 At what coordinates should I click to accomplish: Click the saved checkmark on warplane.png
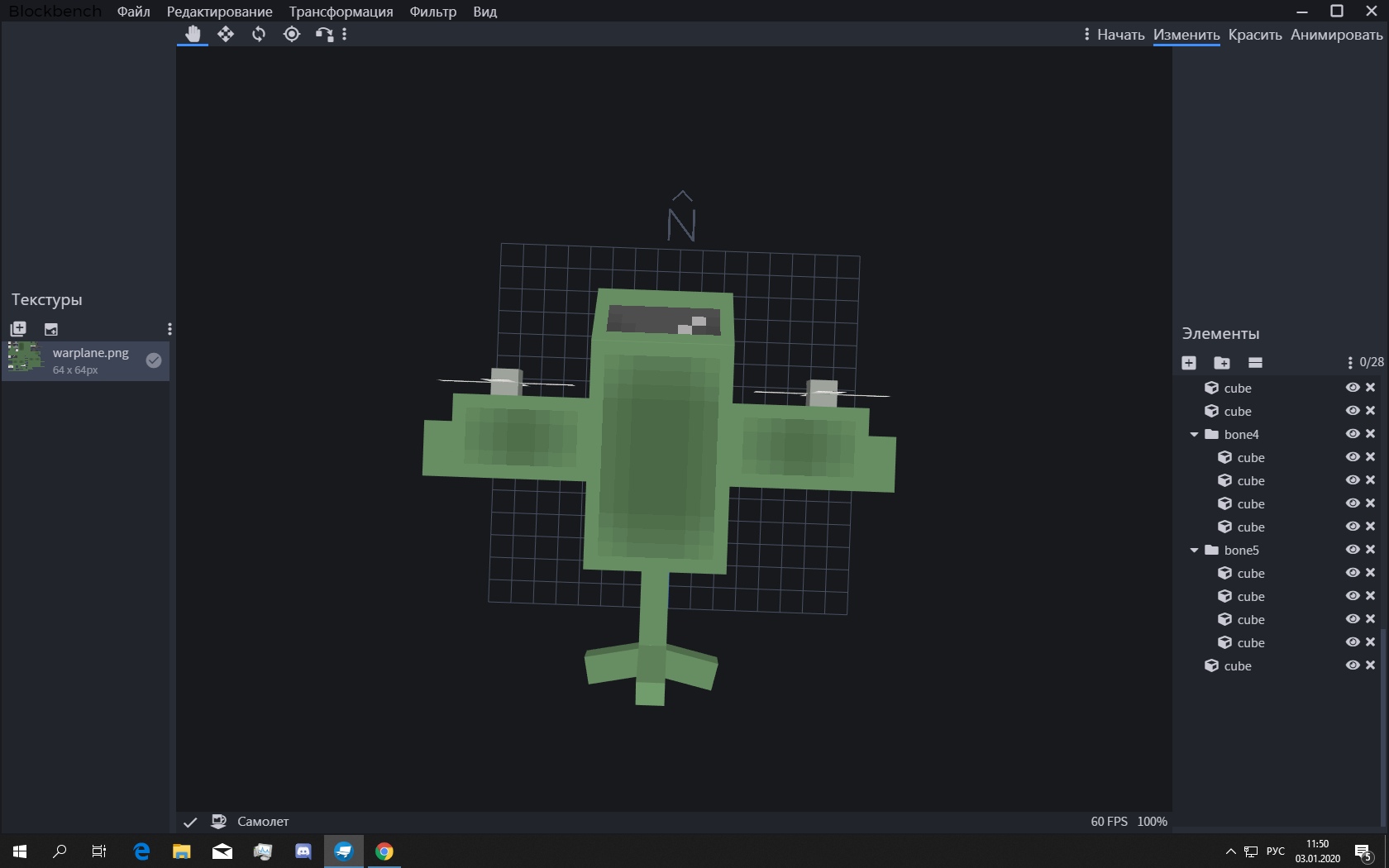(154, 360)
